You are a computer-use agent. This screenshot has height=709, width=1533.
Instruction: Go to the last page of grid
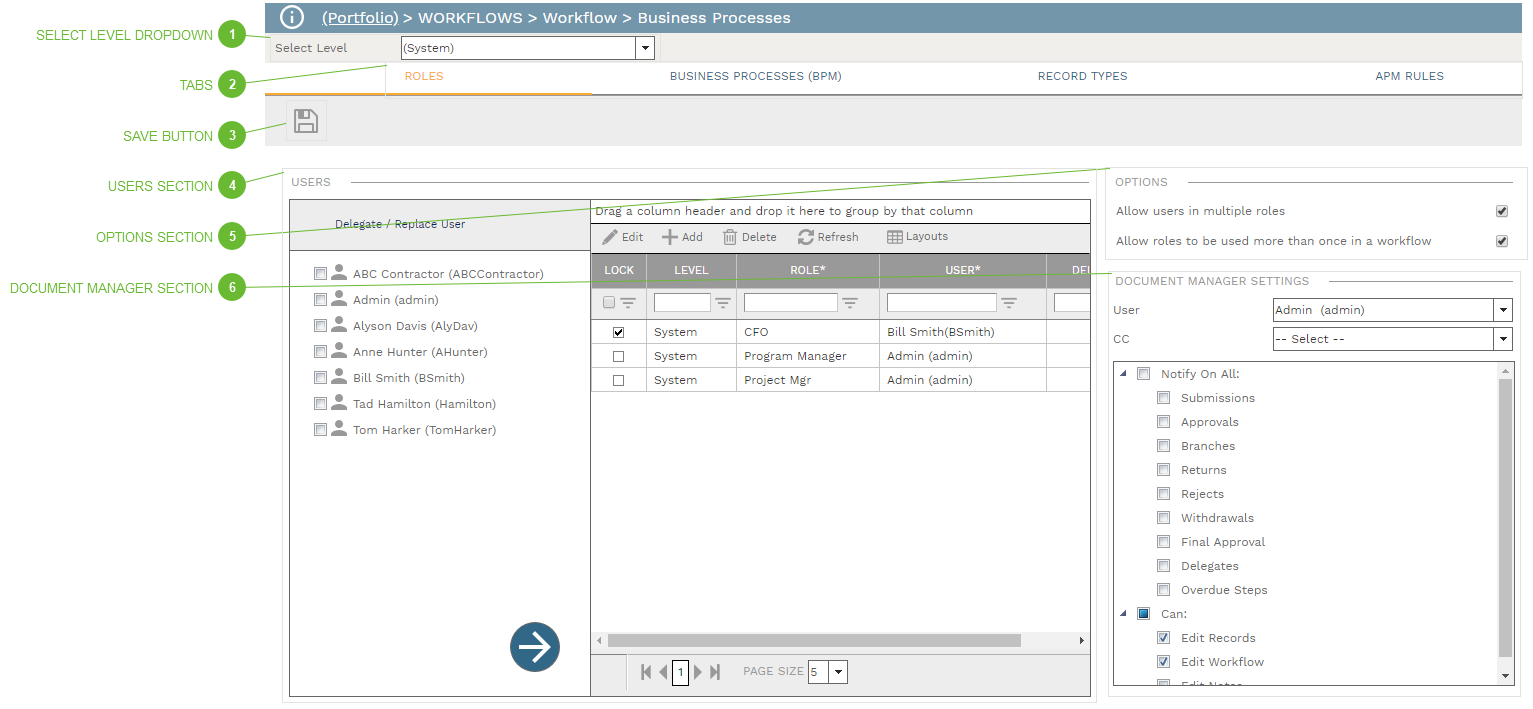[715, 672]
